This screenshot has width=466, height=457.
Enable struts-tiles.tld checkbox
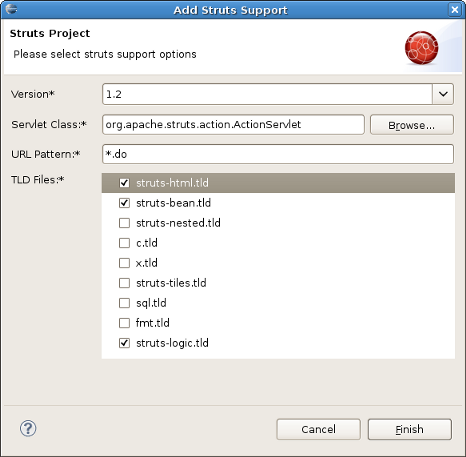click(124, 283)
